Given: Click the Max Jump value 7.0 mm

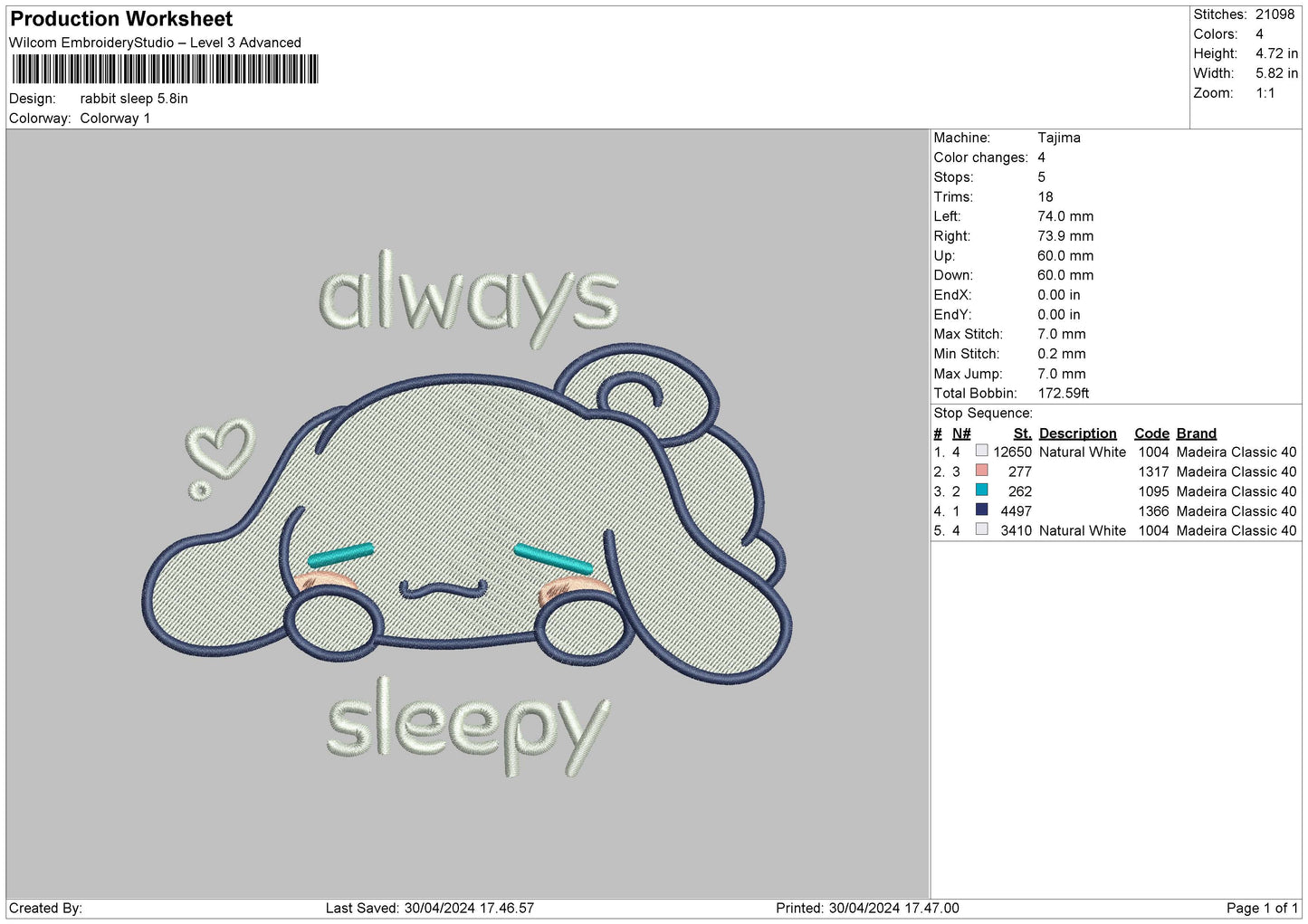Looking at the screenshot, I should point(1062,374).
